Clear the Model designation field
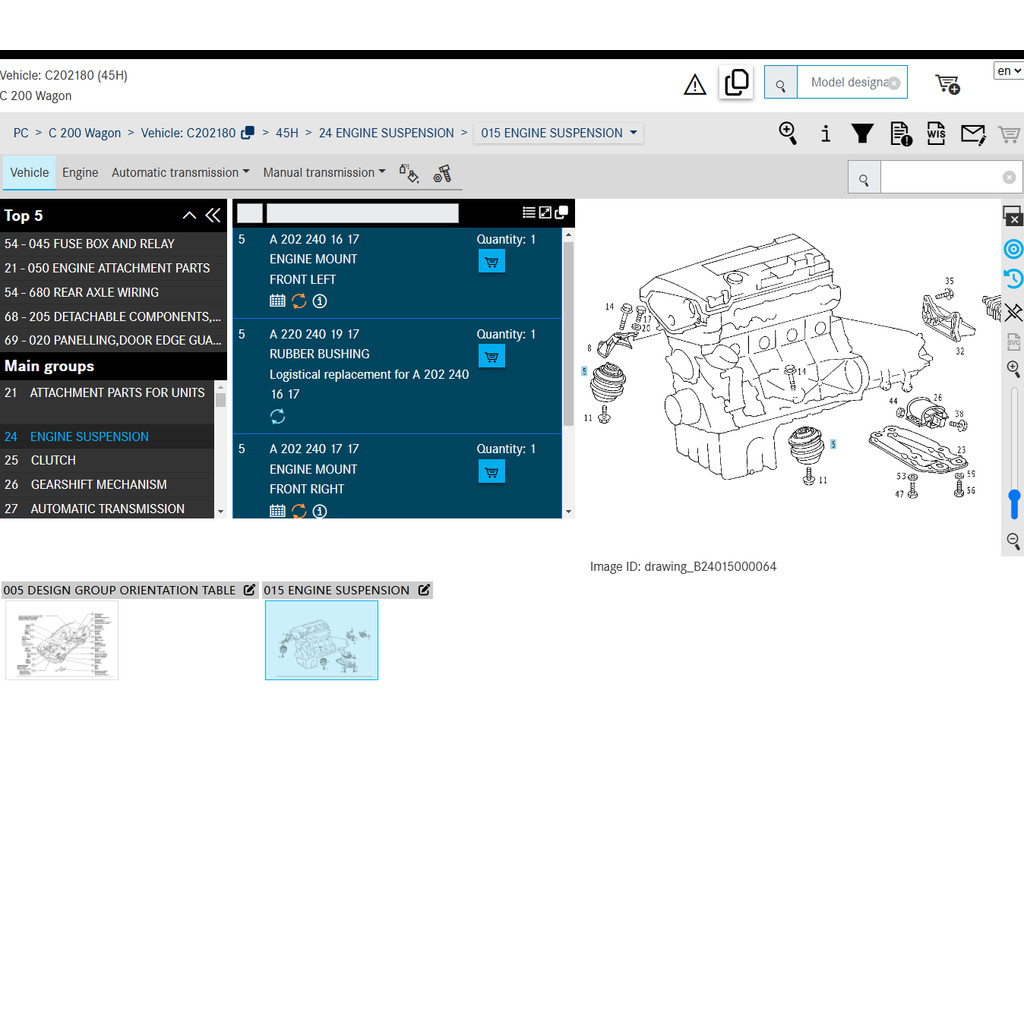The image size is (1024, 1024). point(894,83)
